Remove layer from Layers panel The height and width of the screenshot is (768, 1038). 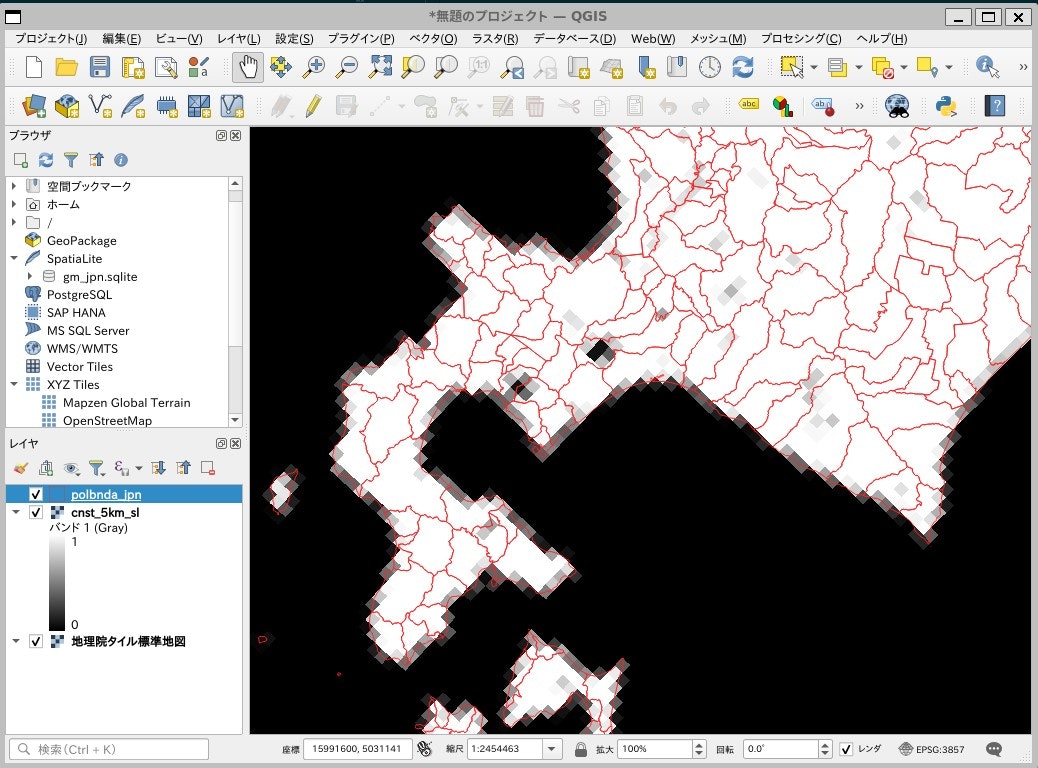point(206,468)
